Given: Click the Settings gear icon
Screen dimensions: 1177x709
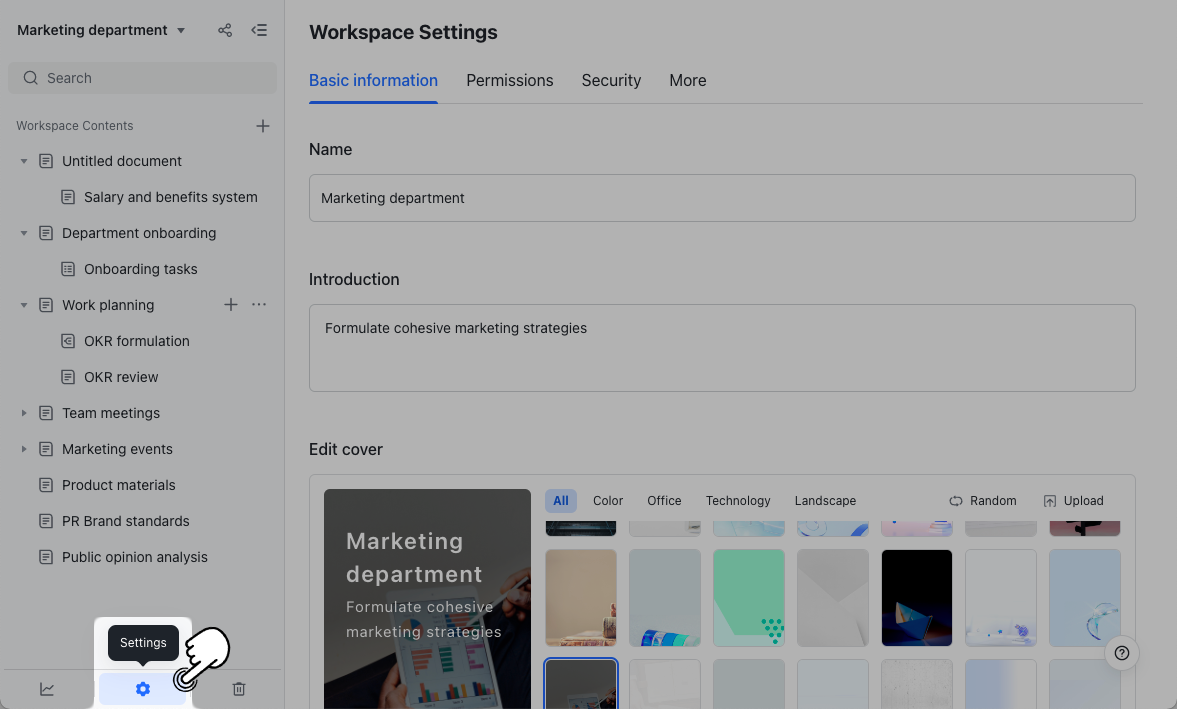Looking at the screenshot, I should 143,689.
